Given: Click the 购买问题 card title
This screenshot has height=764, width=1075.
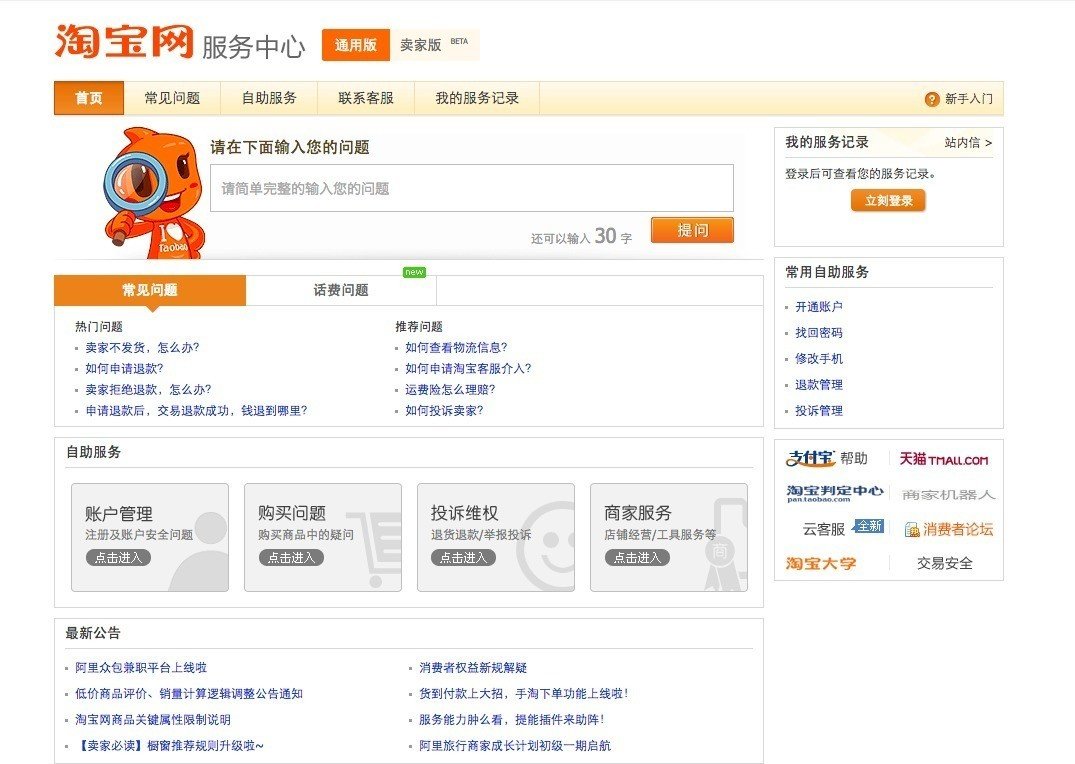Looking at the screenshot, I should click(x=292, y=513).
